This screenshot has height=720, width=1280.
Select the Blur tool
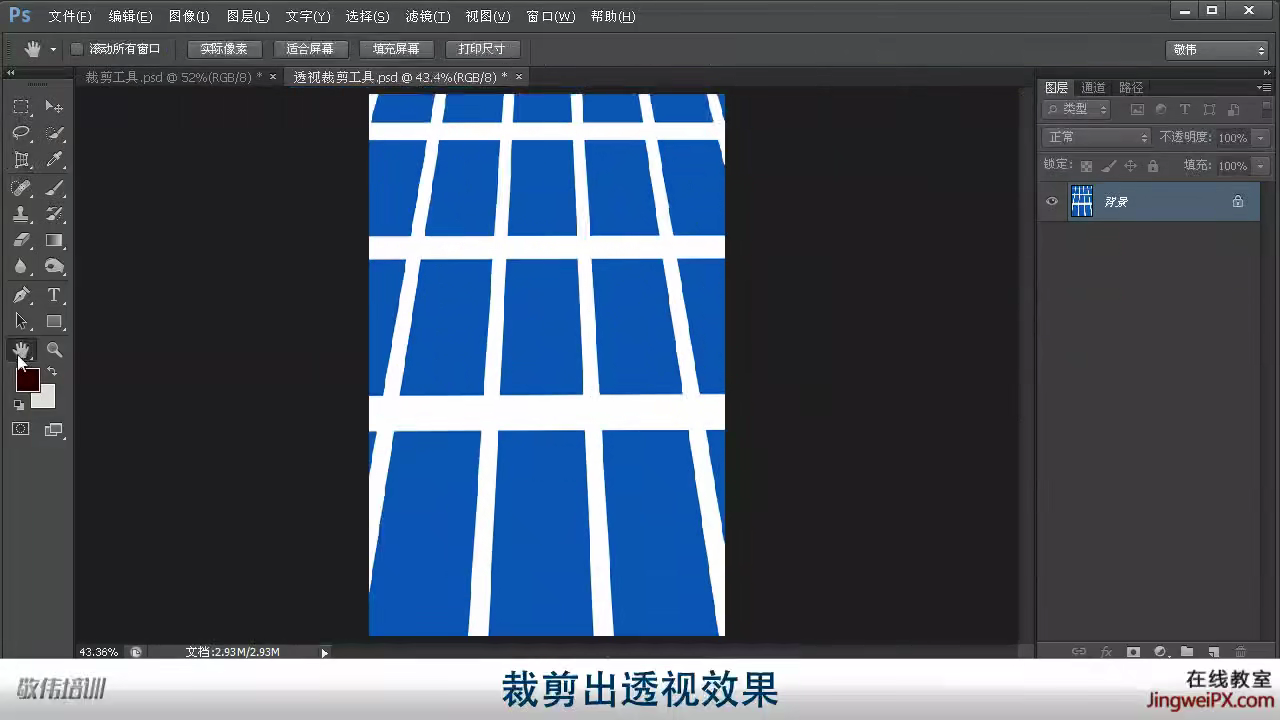pyautogui.click(x=21, y=267)
